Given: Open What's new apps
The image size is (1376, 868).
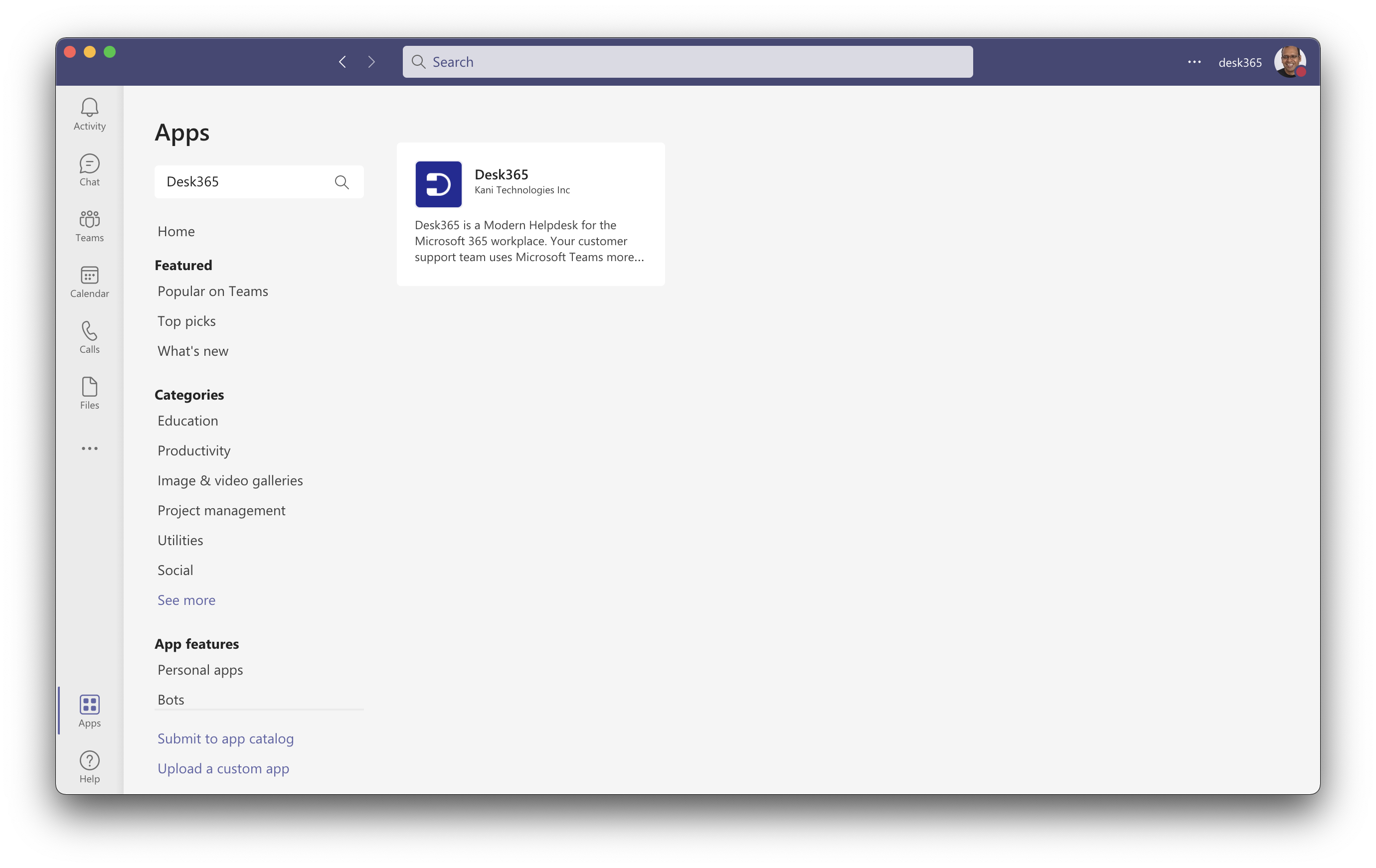Looking at the screenshot, I should [192, 351].
